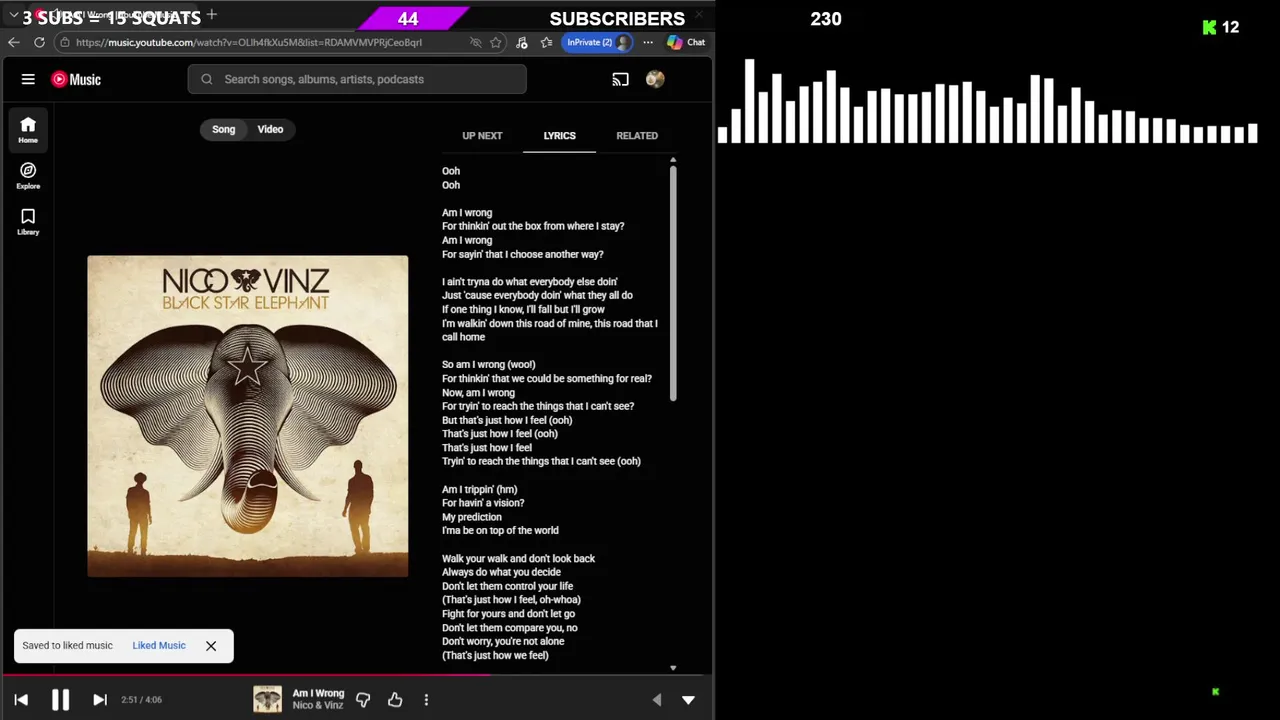Click lyric line "So am I wrong (woo!)"
1280x720 pixels.
488,364
